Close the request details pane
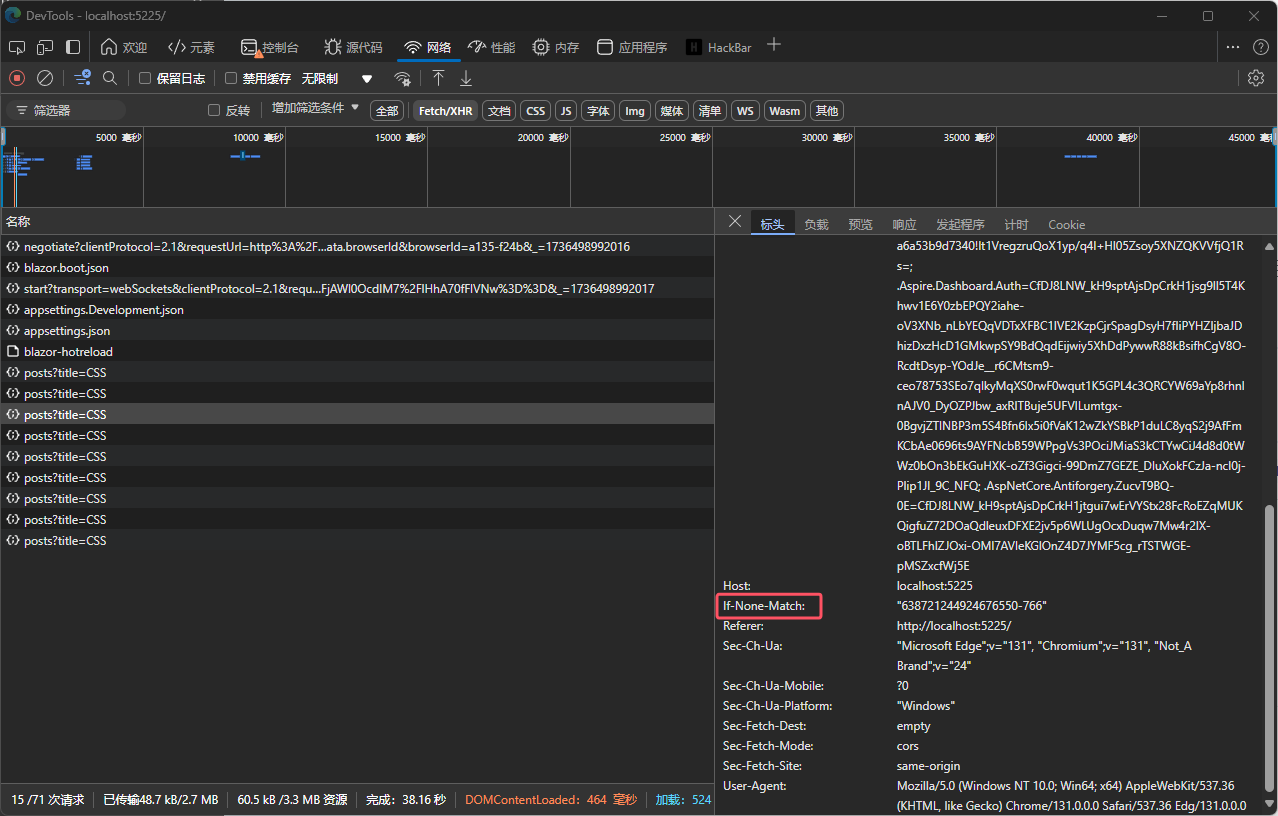 (x=735, y=222)
